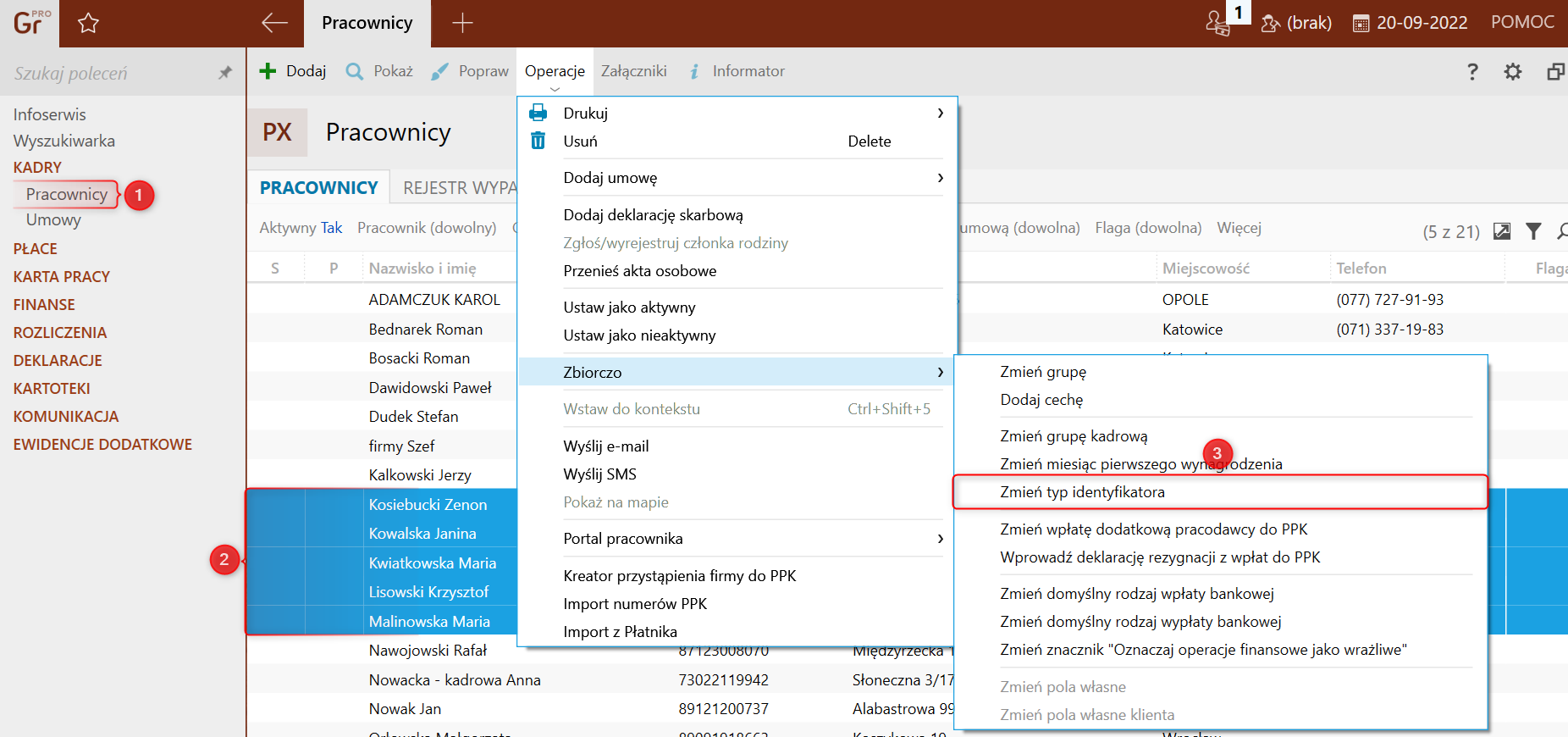Click the question mark help icon
The image size is (1568, 737).
point(1472,72)
